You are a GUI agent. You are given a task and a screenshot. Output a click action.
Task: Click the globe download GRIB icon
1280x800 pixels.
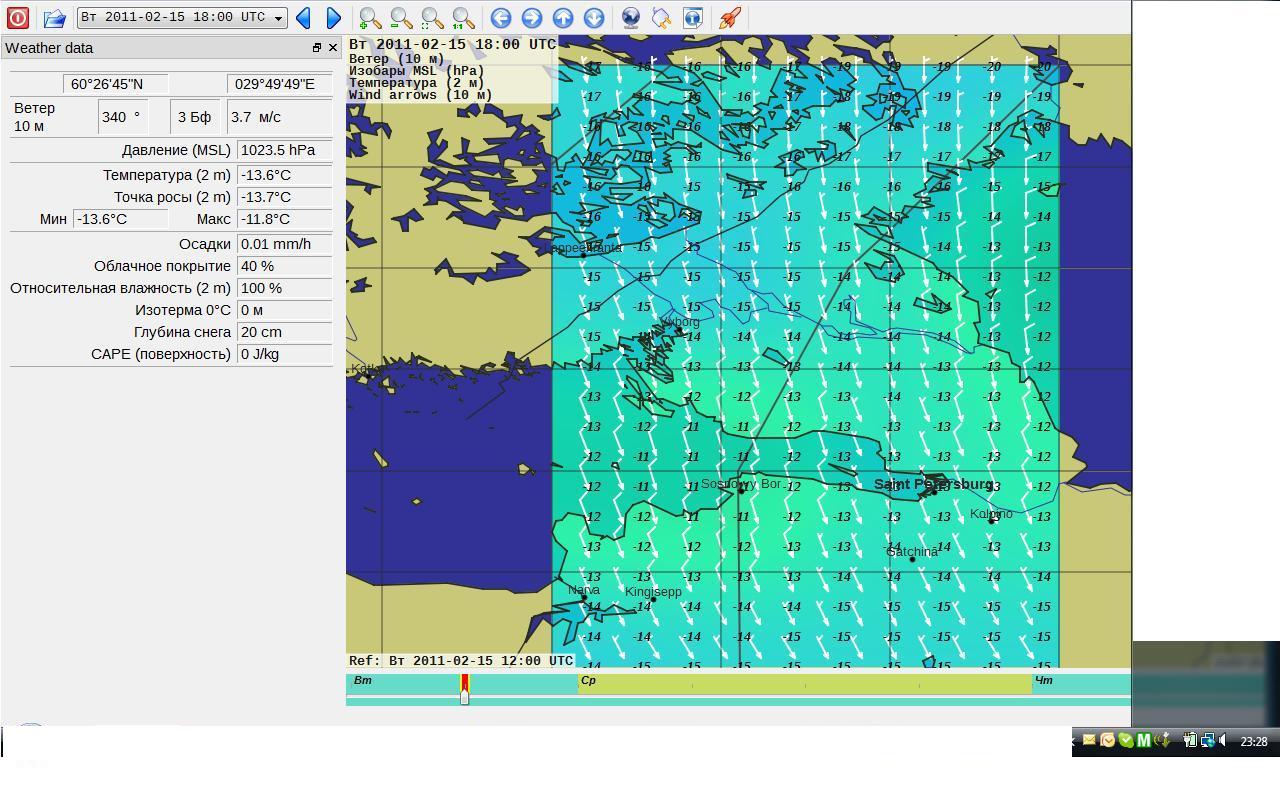point(631,17)
